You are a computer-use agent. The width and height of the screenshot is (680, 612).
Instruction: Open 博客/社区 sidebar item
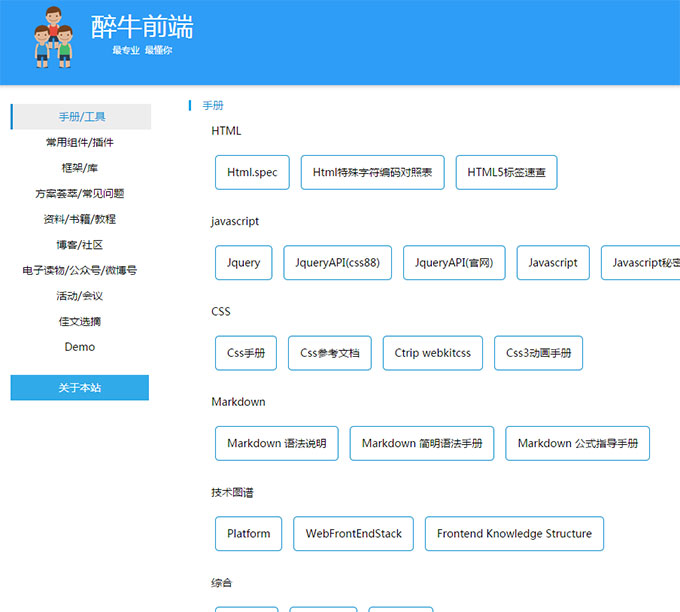click(80, 245)
